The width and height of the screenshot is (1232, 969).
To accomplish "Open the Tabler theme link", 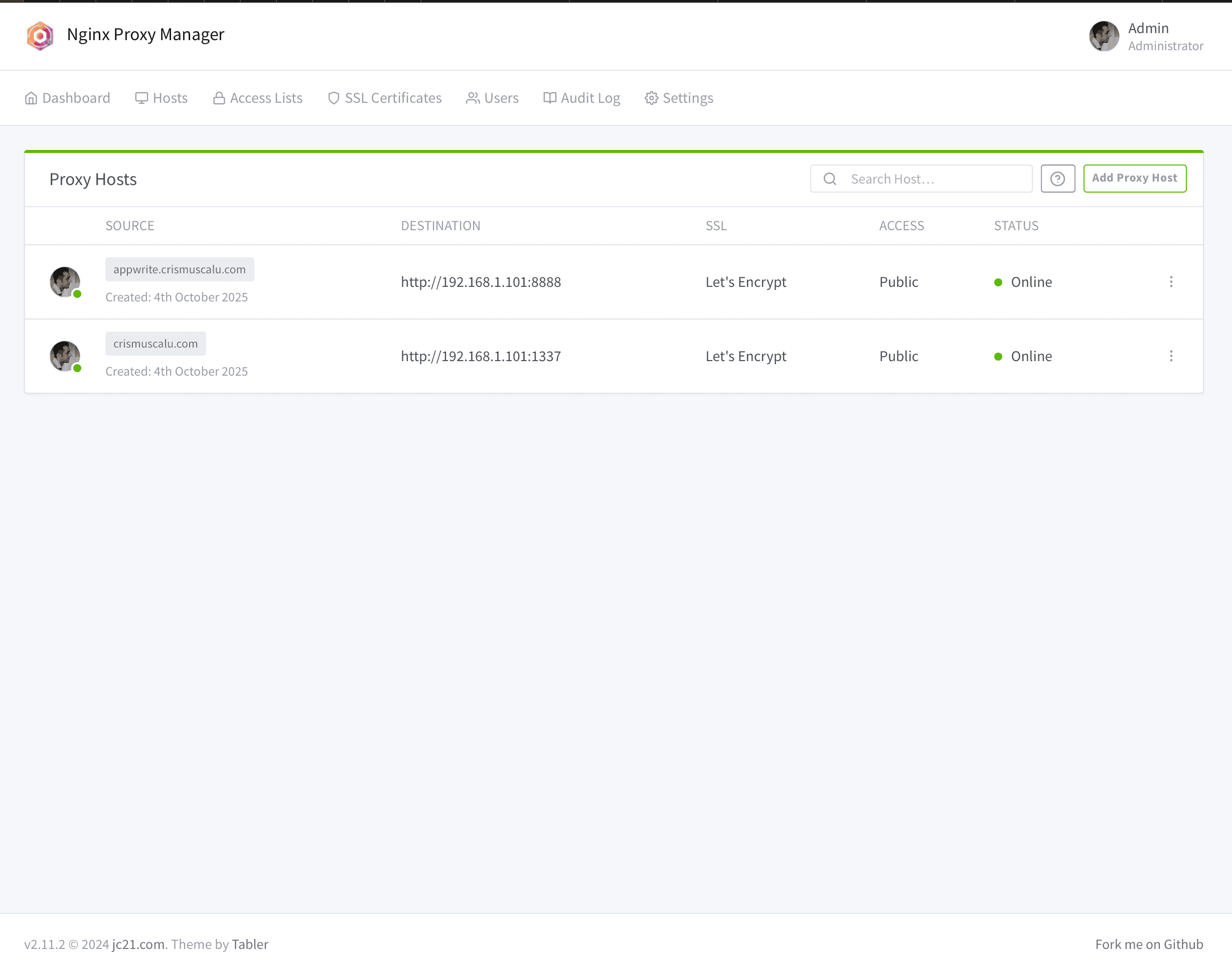I will [x=250, y=944].
